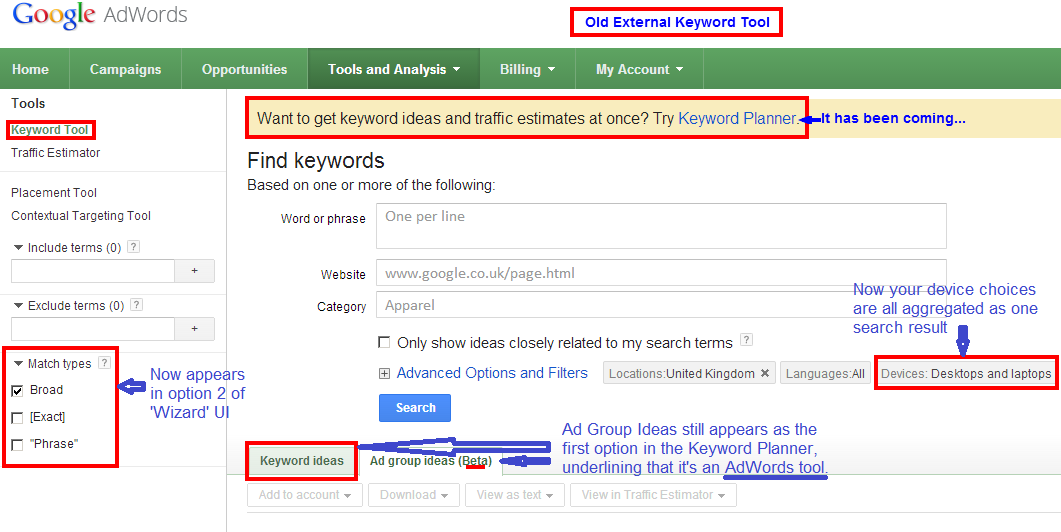The height and width of the screenshot is (532, 1061).
Task: Open the Opportunities tab
Action: [244, 69]
